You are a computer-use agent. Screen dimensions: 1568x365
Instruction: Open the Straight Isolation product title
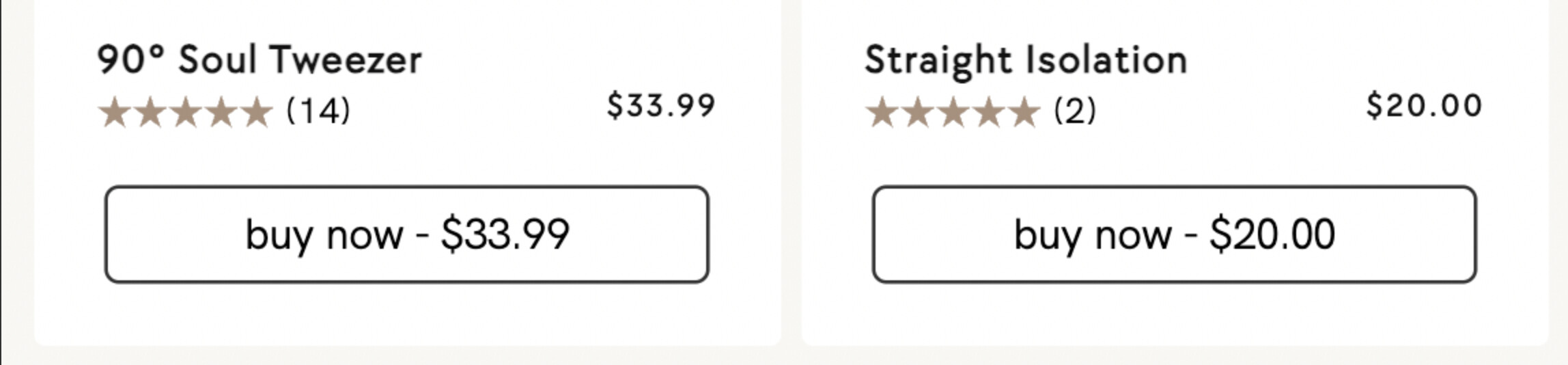(1026, 59)
